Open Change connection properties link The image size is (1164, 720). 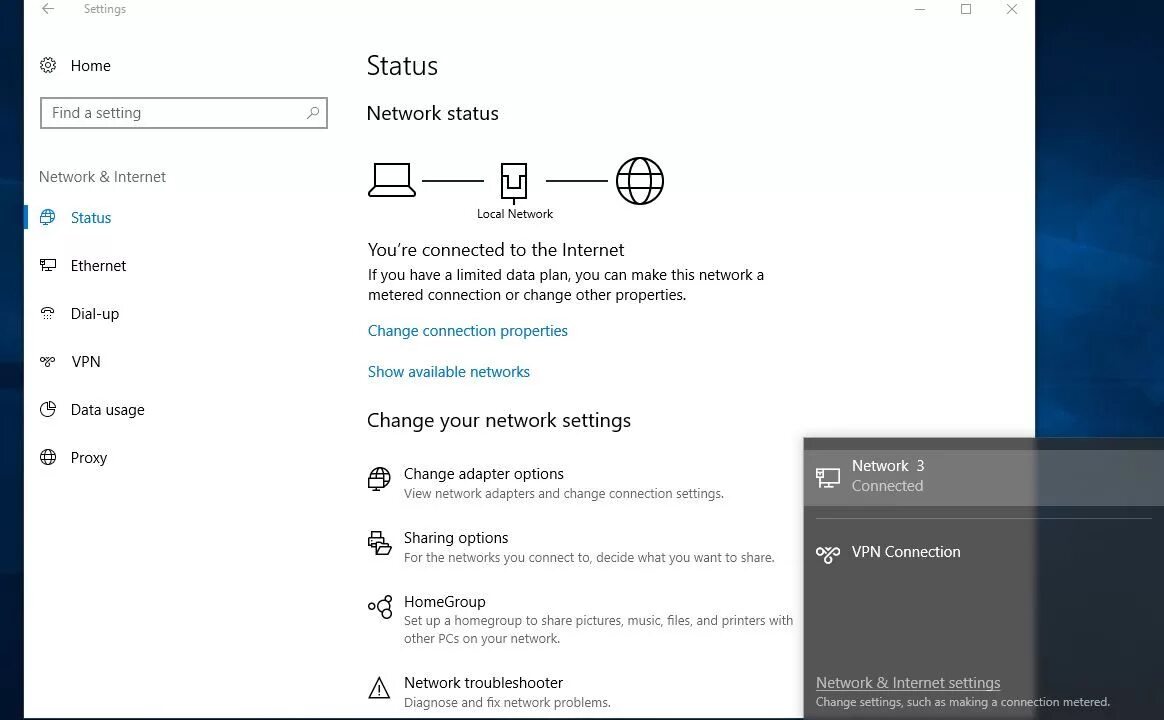click(468, 330)
